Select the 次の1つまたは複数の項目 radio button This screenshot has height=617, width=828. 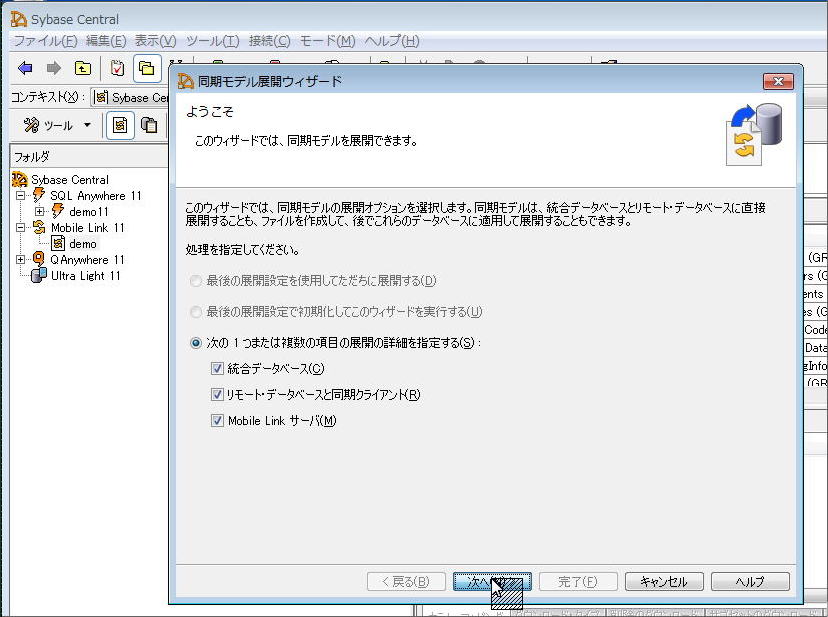(195, 343)
